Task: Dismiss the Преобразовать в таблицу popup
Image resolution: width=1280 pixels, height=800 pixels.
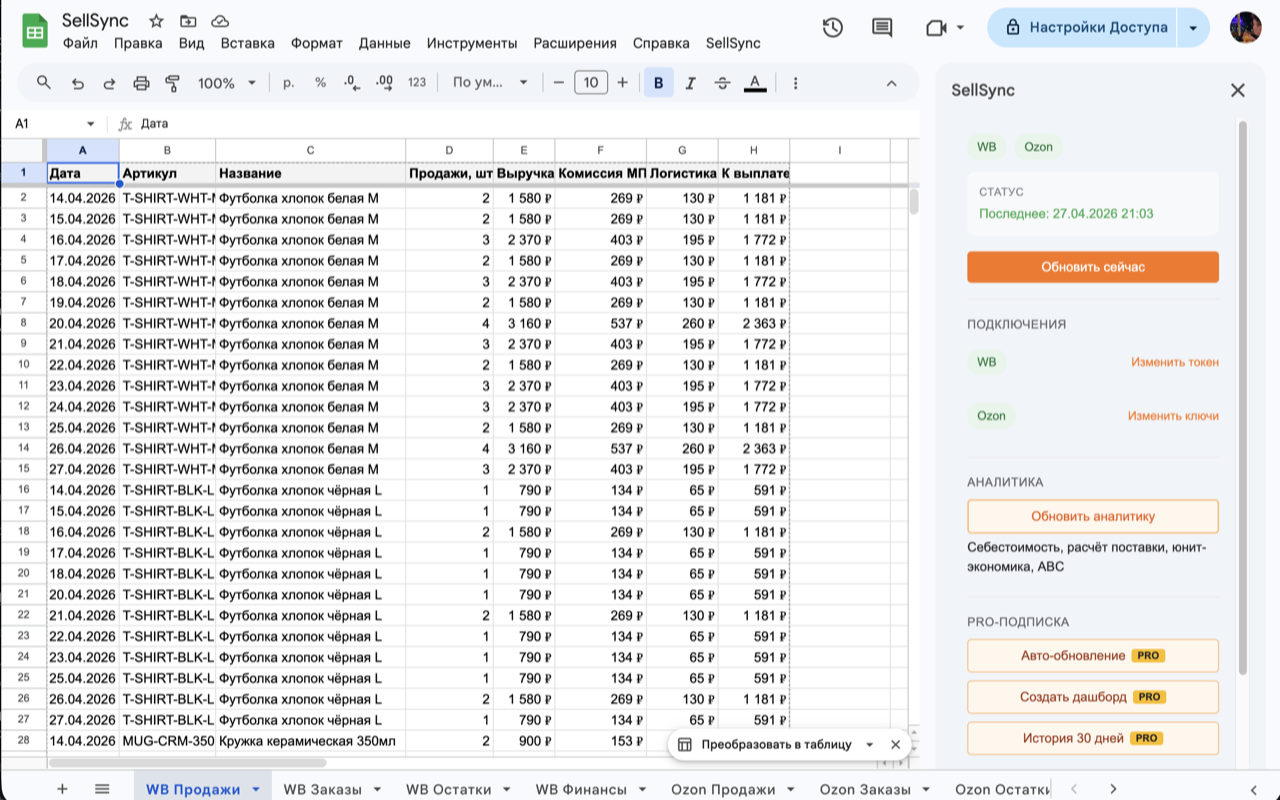Action: (x=895, y=744)
